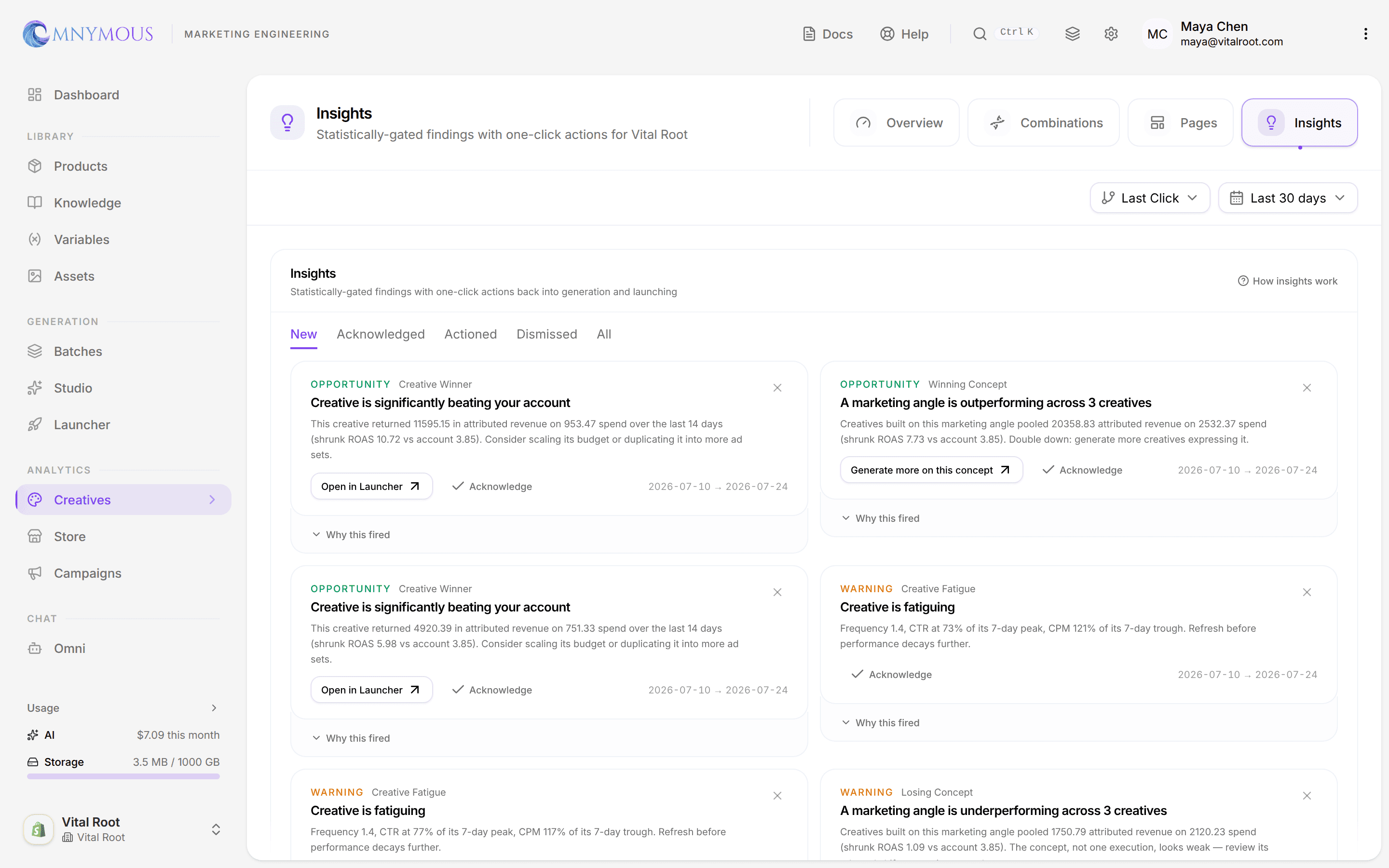
Task: Click the Storage 3.5 MB / 1000 GB row
Action: (123, 762)
